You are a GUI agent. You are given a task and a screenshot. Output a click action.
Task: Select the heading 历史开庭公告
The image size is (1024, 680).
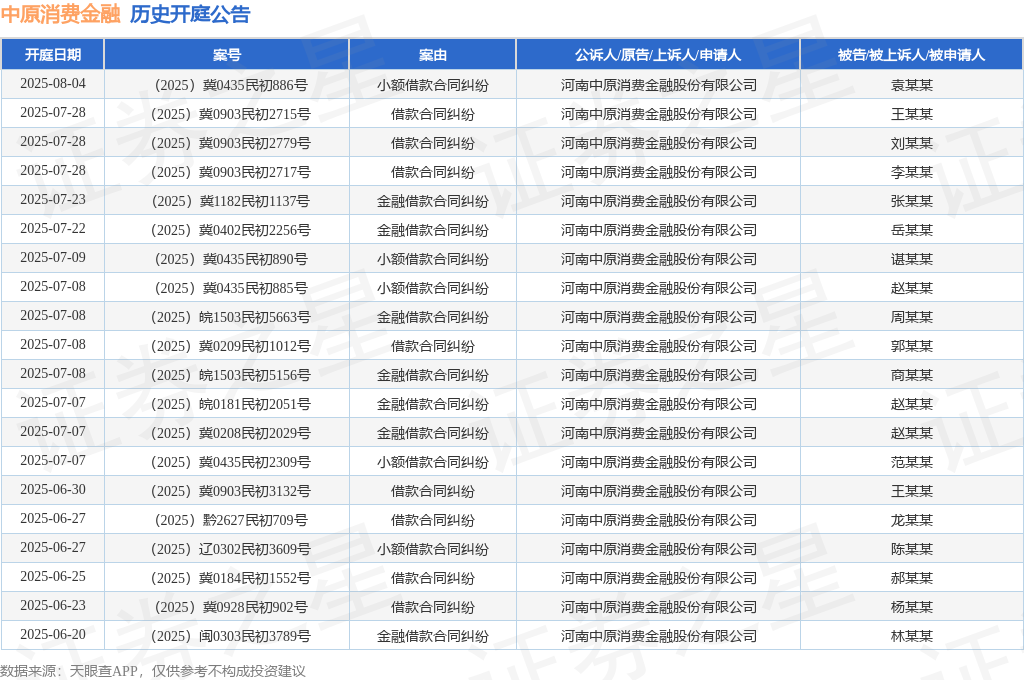click(190, 14)
